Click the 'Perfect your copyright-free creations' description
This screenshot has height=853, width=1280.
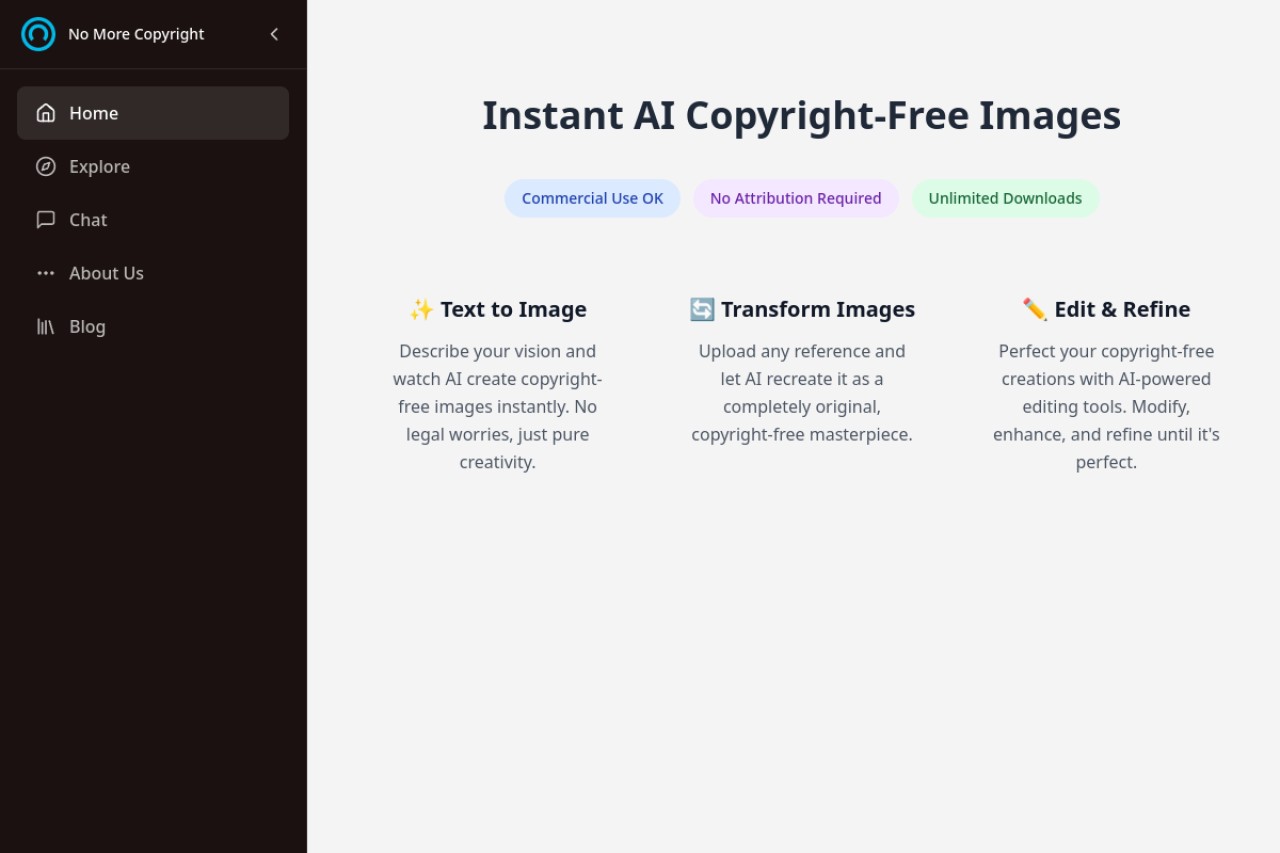pos(1106,407)
